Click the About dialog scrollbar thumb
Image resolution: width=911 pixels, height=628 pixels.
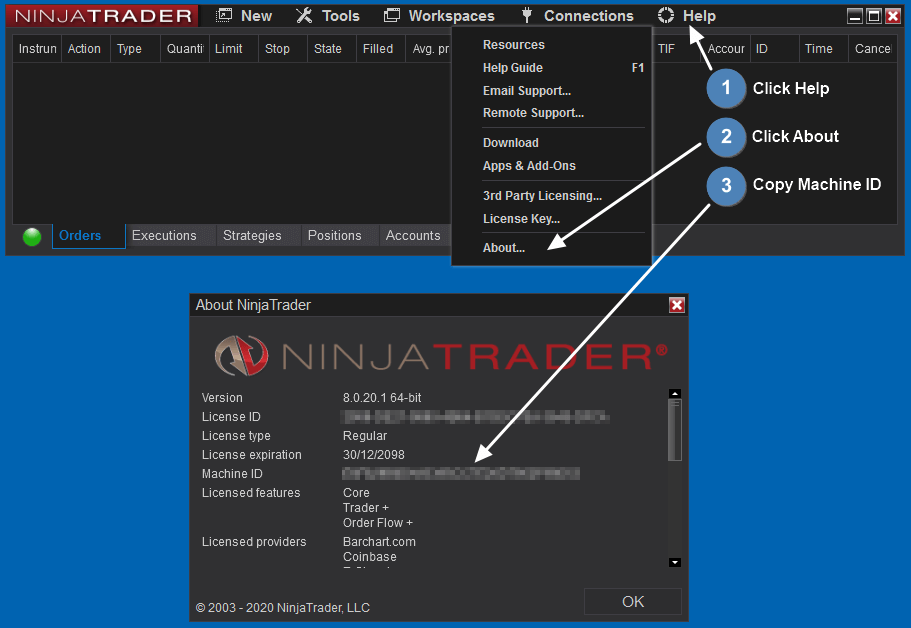coord(675,430)
